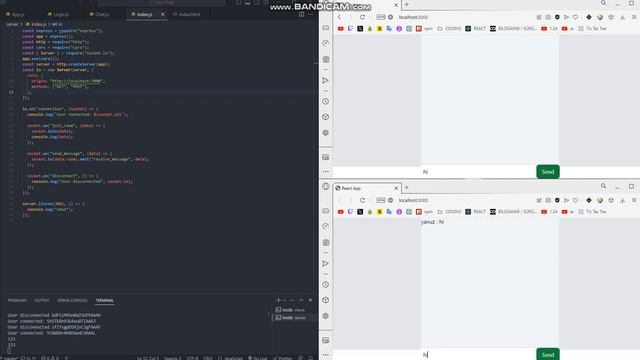Show the Problems panel tab
640x360 pixels.
[x=17, y=300]
